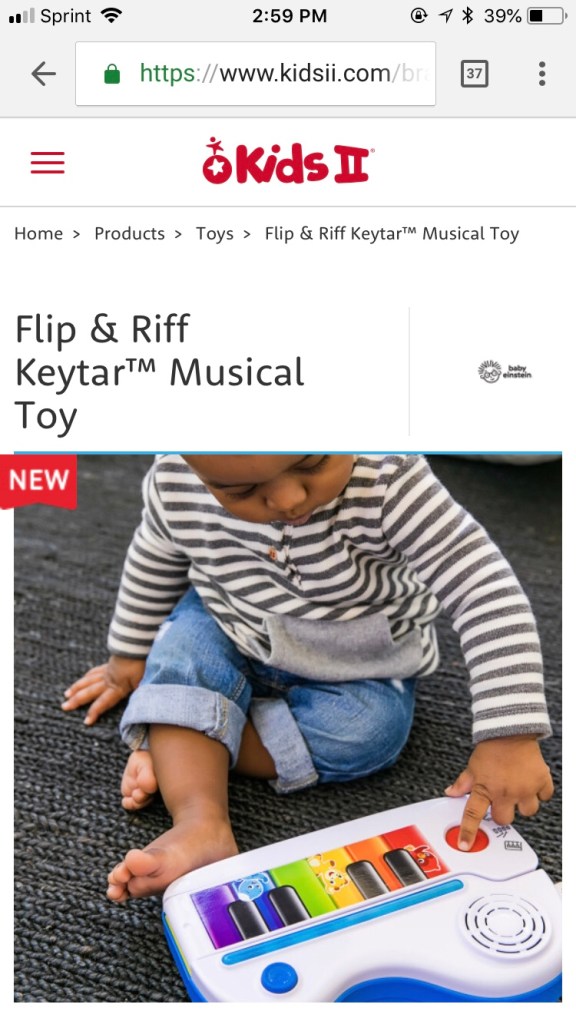This screenshot has height=1024, width=576.
Task: Go to the Toys breadcrumb
Action: pyautogui.click(x=215, y=234)
